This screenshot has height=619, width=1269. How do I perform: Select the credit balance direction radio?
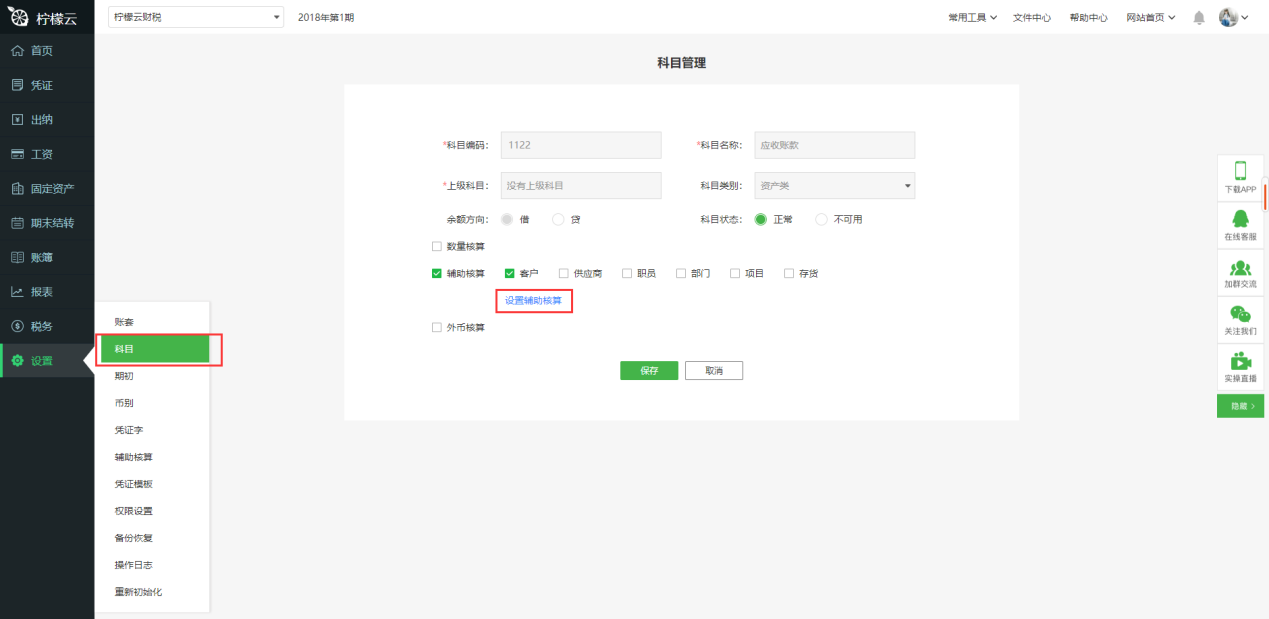click(x=558, y=219)
